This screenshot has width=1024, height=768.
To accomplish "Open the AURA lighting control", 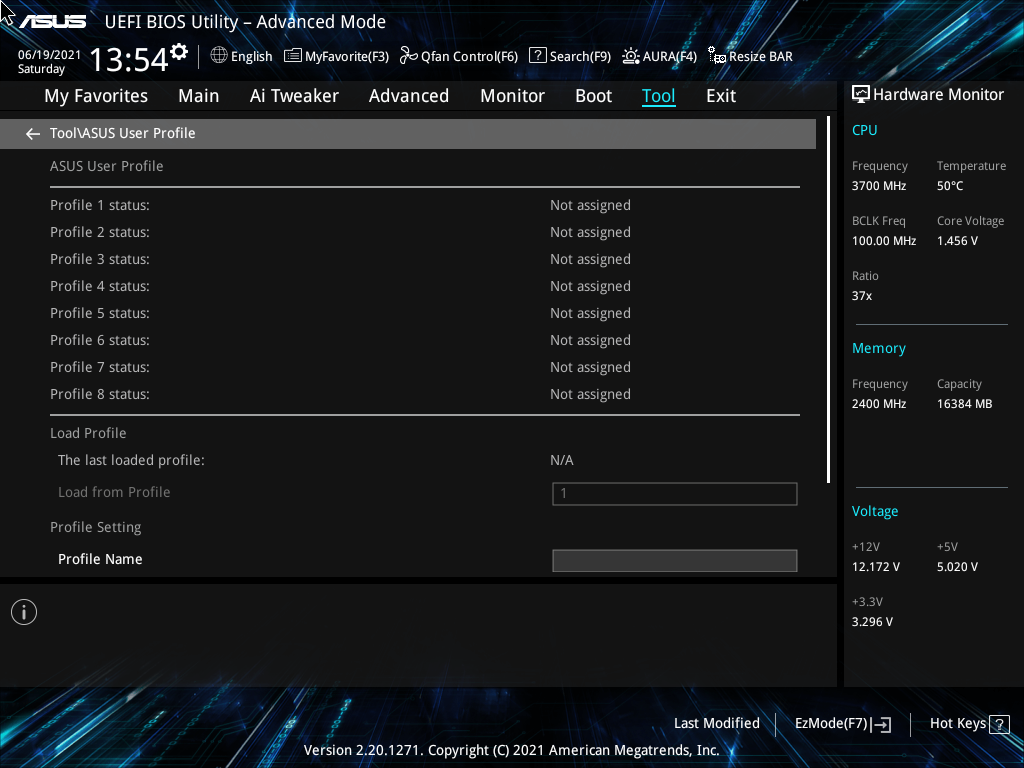I will [659, 56].
